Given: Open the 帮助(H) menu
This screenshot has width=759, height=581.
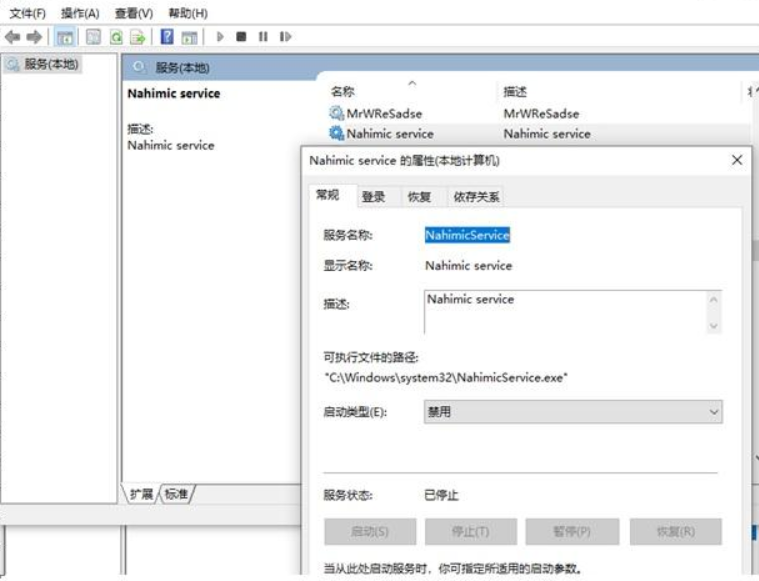Looking at the screenshot, I should click(x=188, y=13).
